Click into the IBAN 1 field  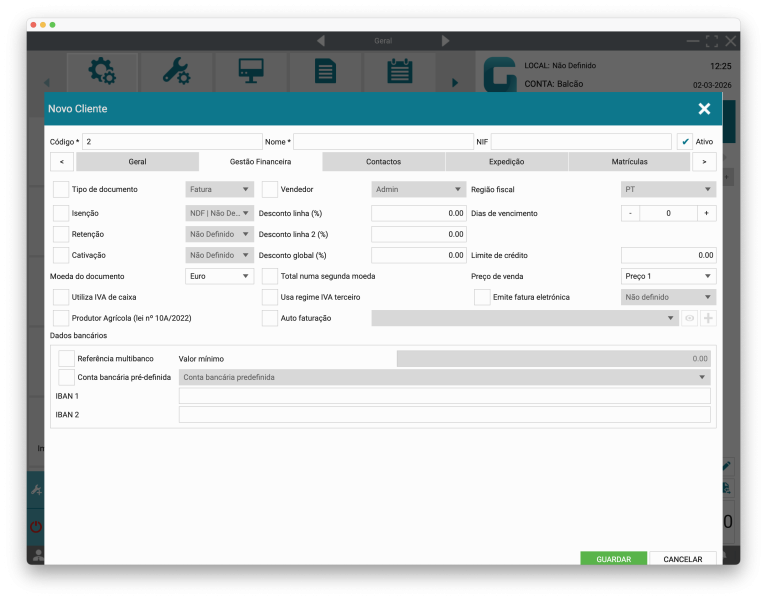click(x=444, y=396)
